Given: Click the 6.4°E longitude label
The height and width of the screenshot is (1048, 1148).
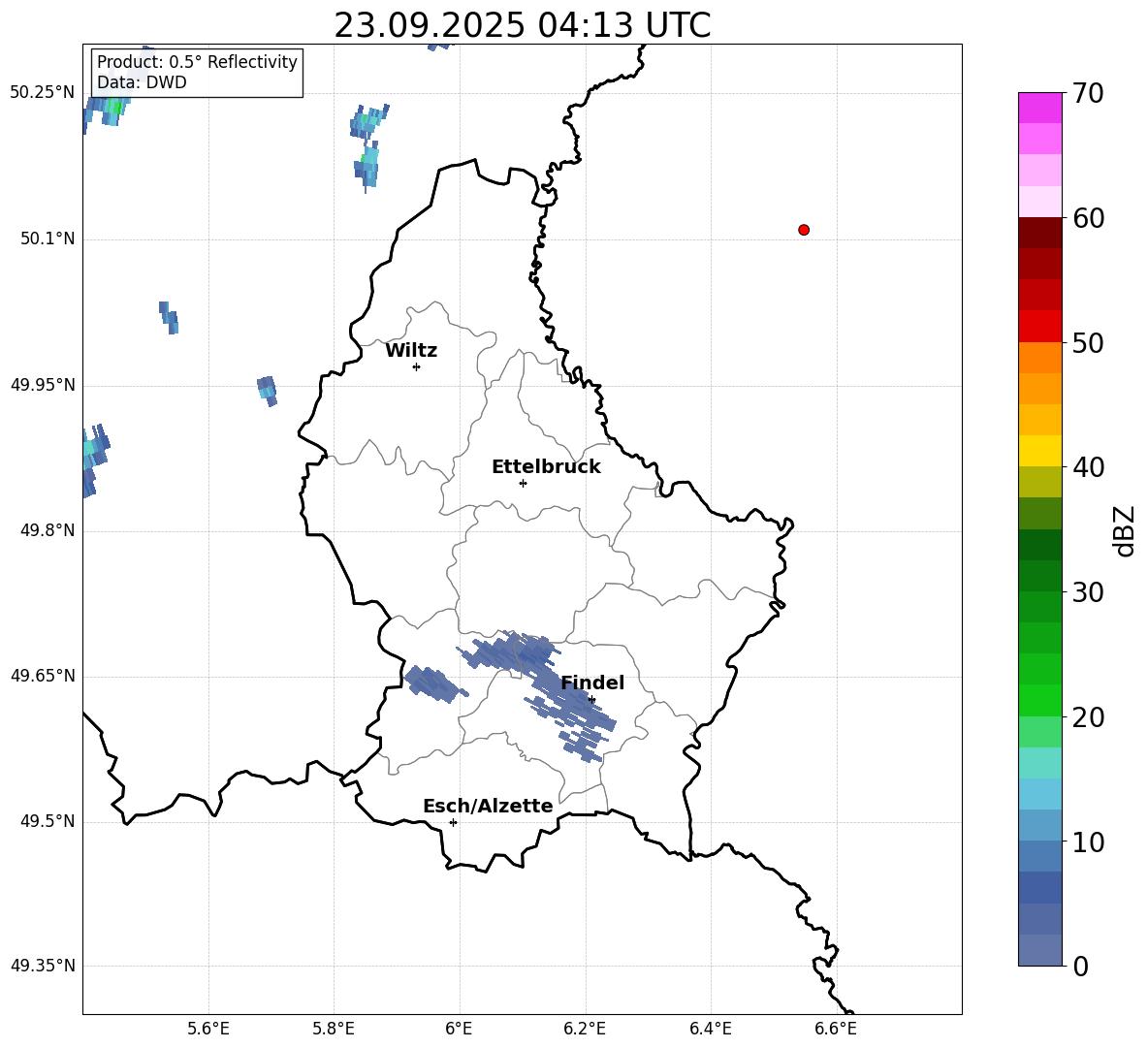Looking at the screenshot, I should tap(710, 1029).
